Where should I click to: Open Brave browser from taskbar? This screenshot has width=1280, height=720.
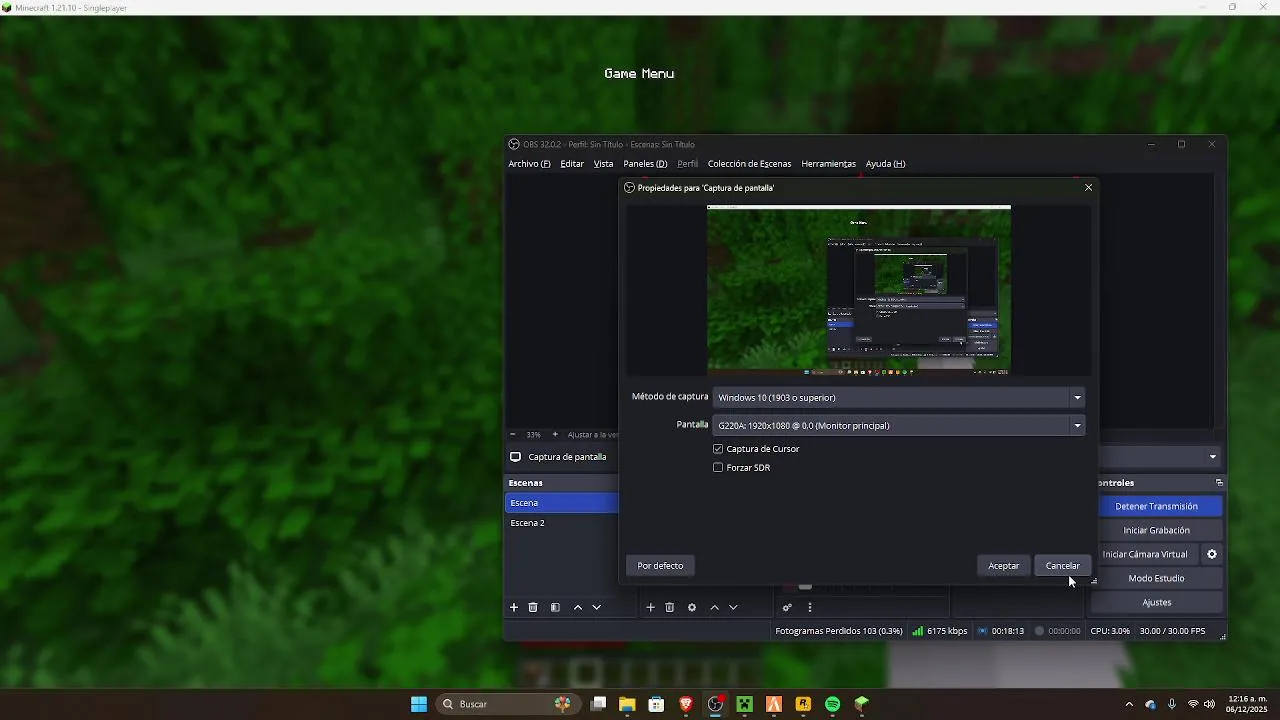pyautogui.click(x=686, y=704)
